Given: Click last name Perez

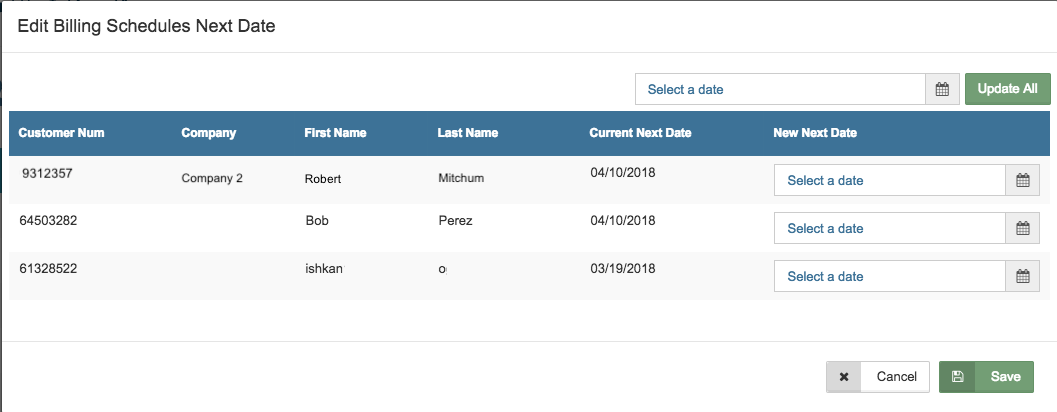Looking at the screenshot, I should (x=455, y=220).
